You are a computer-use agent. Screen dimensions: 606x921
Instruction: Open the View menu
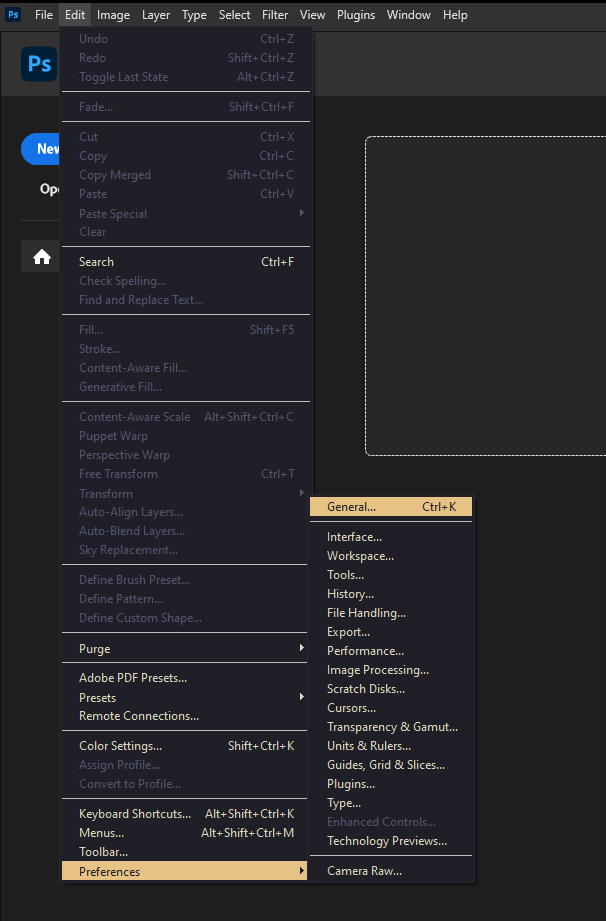tap(312, 15)
